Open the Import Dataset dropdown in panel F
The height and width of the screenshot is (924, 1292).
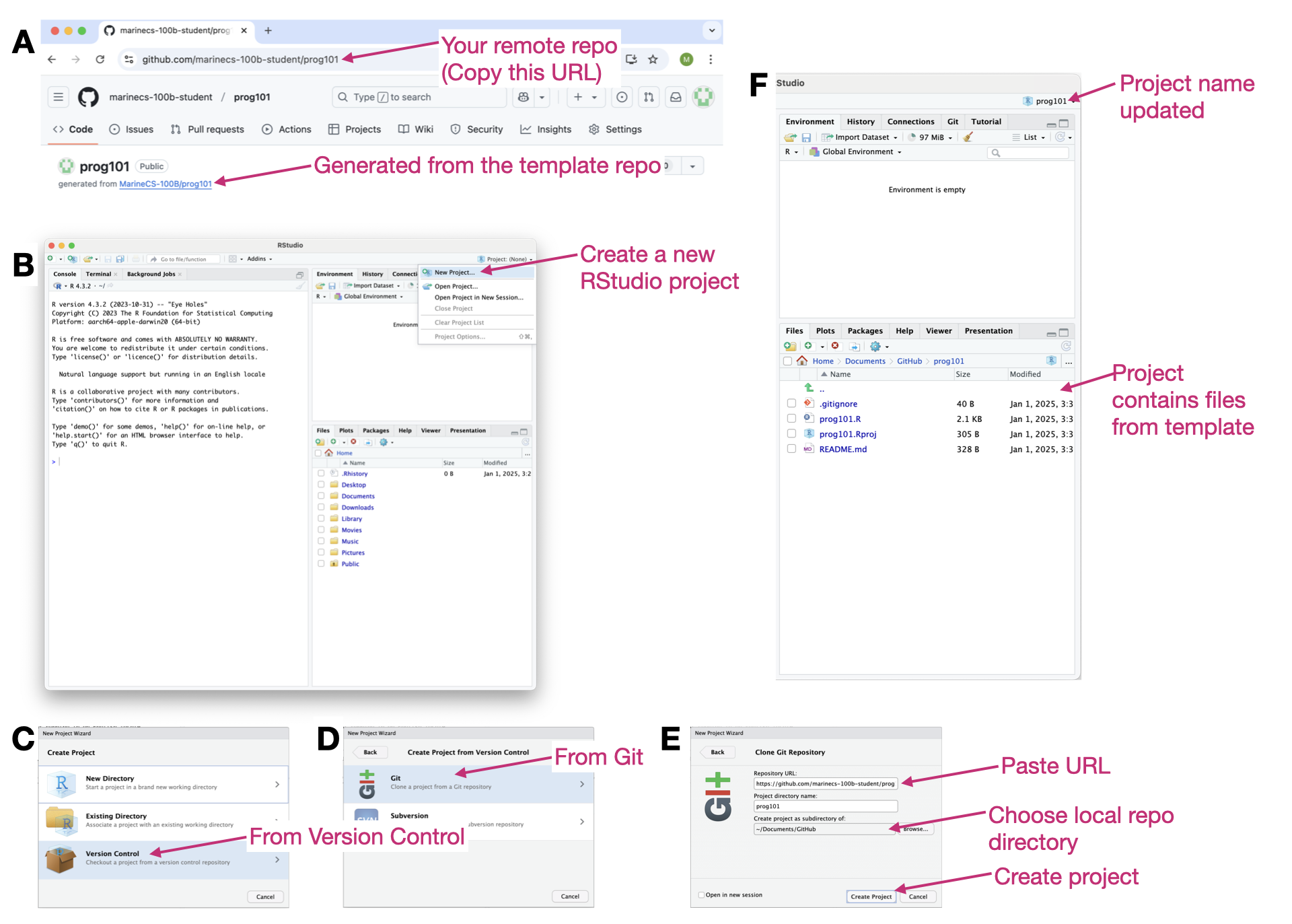click(860, 137)
